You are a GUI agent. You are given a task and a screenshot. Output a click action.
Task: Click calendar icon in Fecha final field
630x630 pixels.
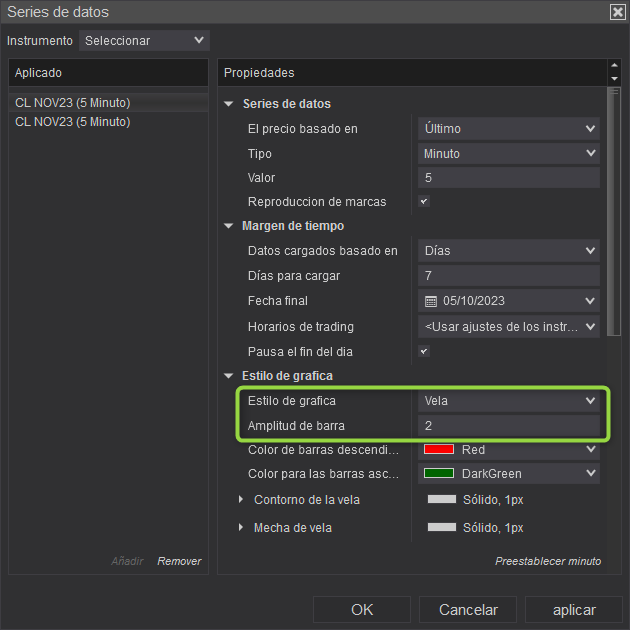(432, 301)
